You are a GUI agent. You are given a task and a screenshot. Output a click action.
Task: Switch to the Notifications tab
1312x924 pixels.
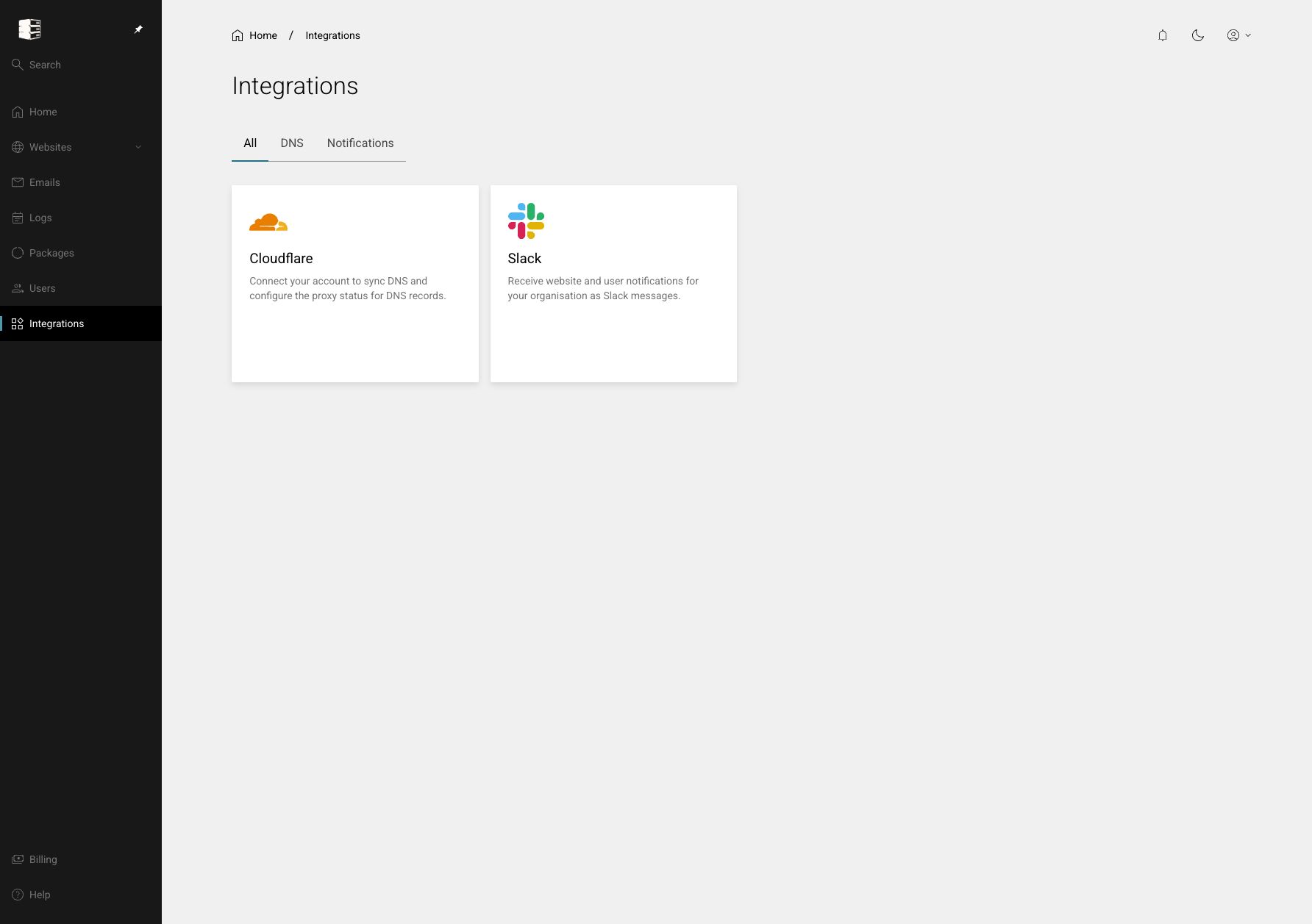point(360,143)
